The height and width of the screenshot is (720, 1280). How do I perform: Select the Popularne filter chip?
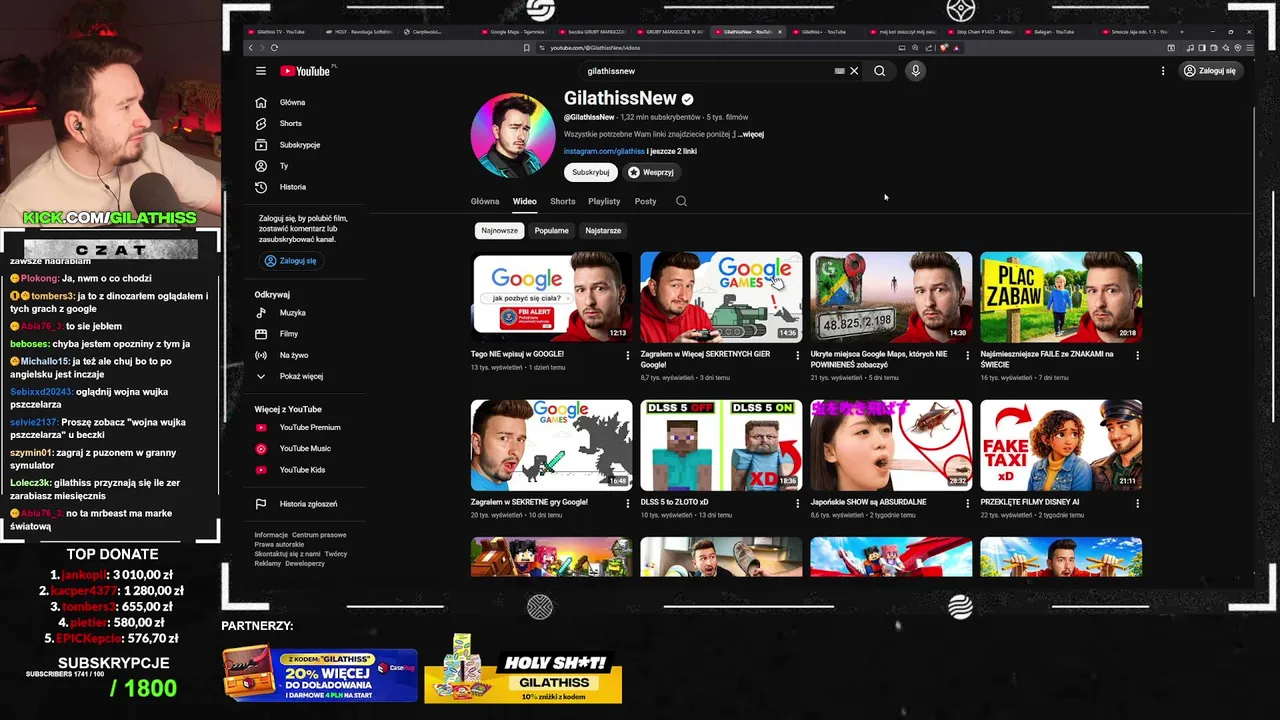tap(551, 231)
